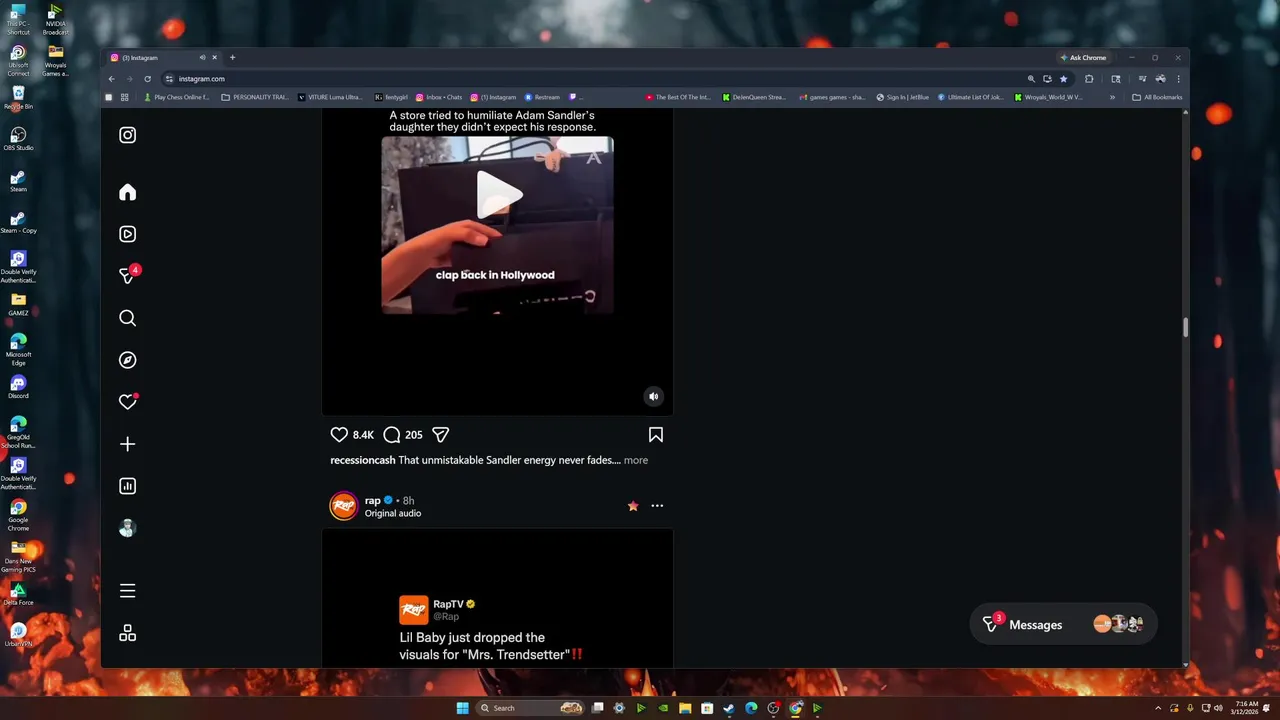1280x720 pixels.
Task: Open The Best Of The Int... bookmark
Action: coord(678,97)
